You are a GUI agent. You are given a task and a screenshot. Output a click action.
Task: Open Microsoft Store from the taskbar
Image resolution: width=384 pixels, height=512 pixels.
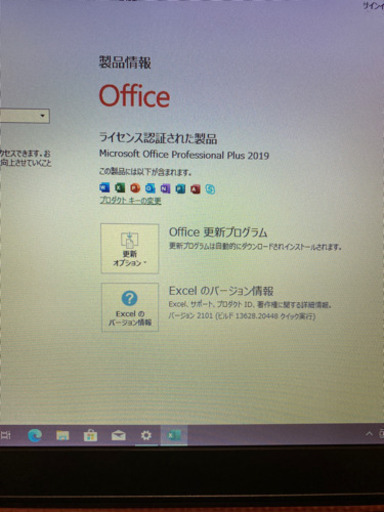[90, 435]
